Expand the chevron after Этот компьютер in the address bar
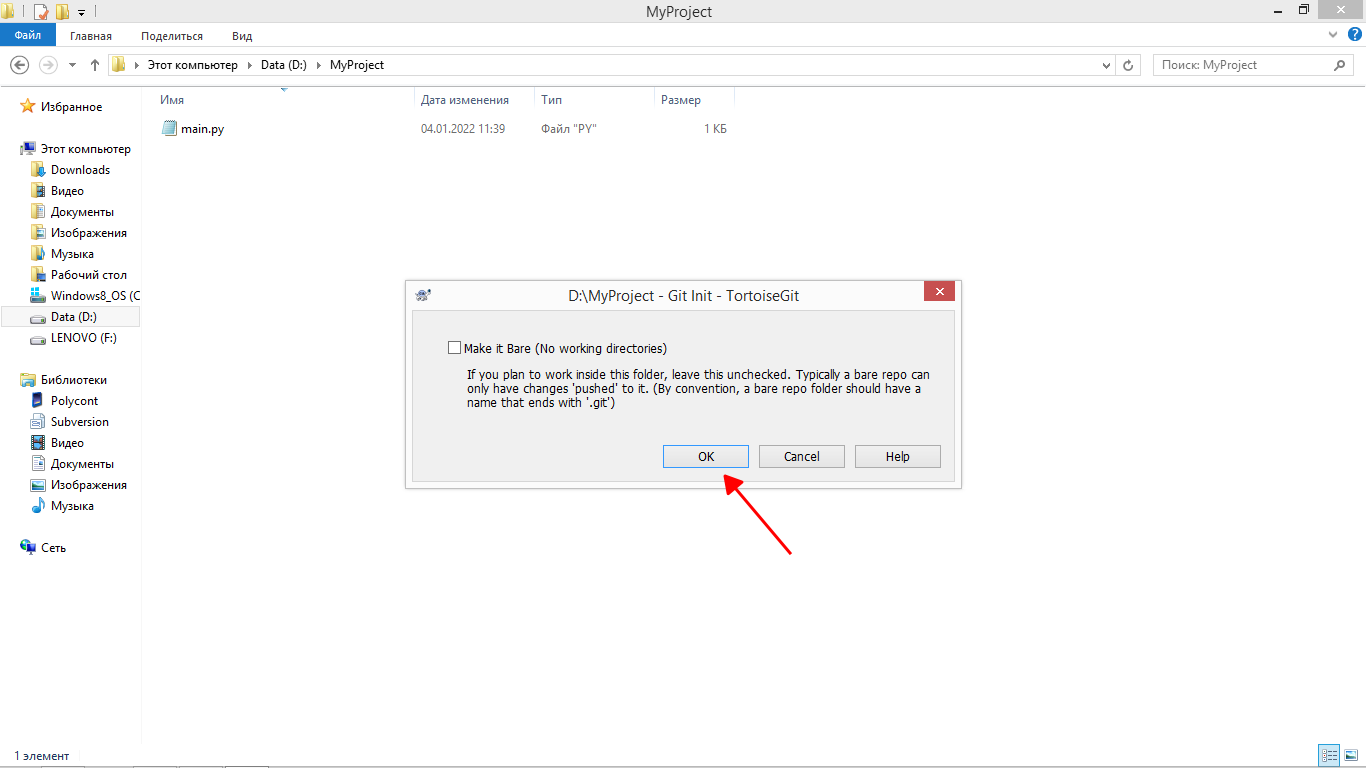Viewport: 1366px width, 768px height. point(249,65)
